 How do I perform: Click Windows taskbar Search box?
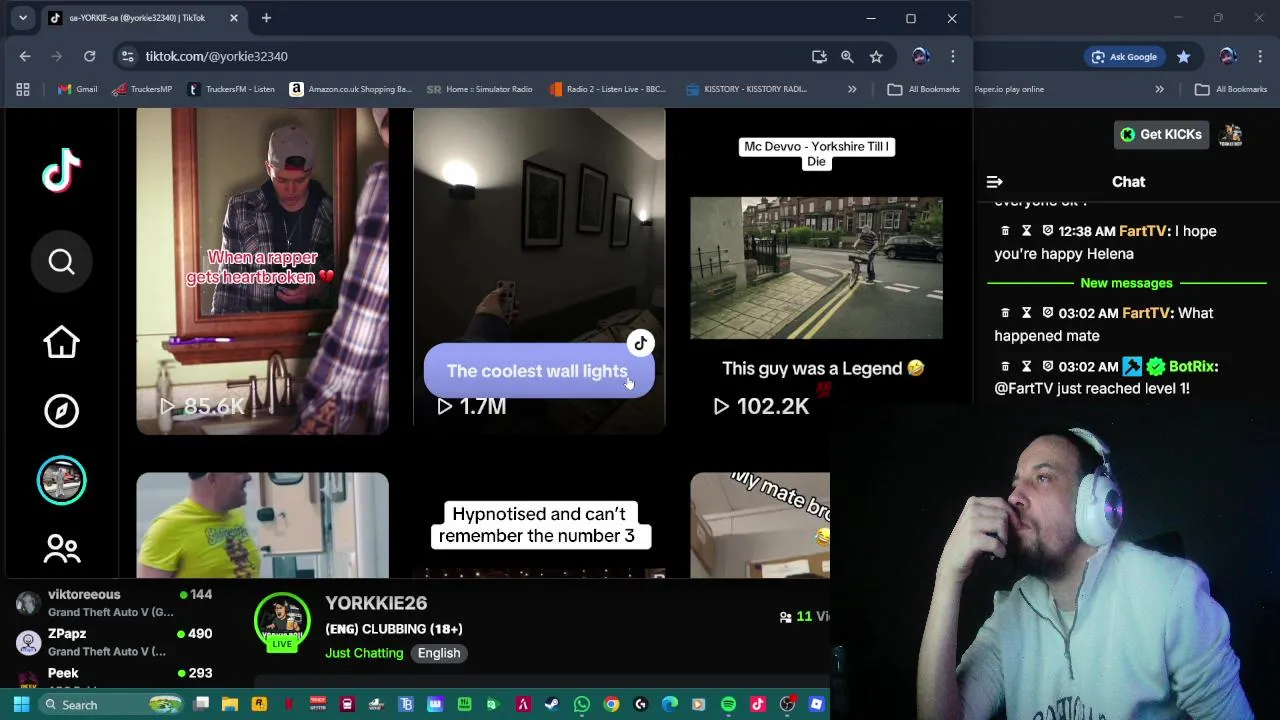[112, 704]
